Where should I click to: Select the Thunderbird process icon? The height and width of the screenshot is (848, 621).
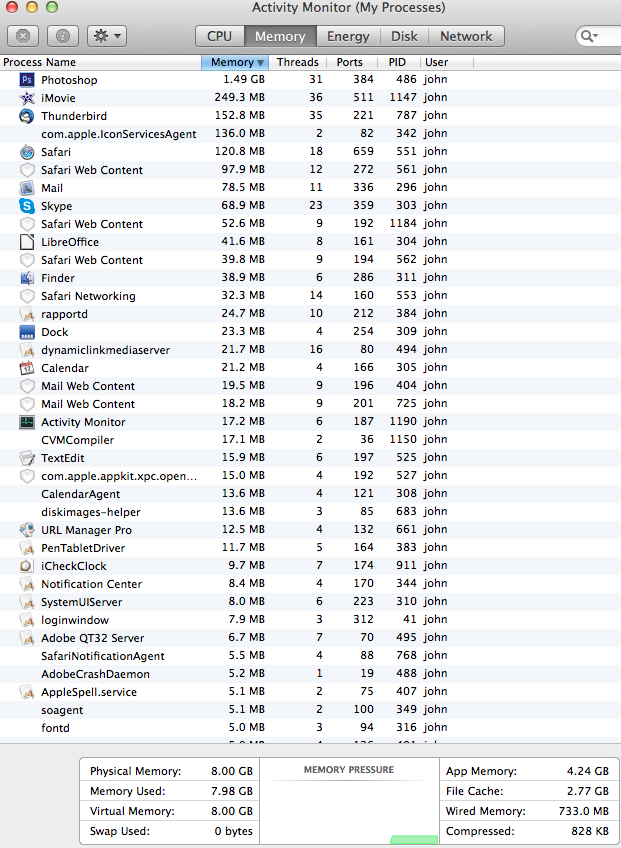(x=27, y=116)
